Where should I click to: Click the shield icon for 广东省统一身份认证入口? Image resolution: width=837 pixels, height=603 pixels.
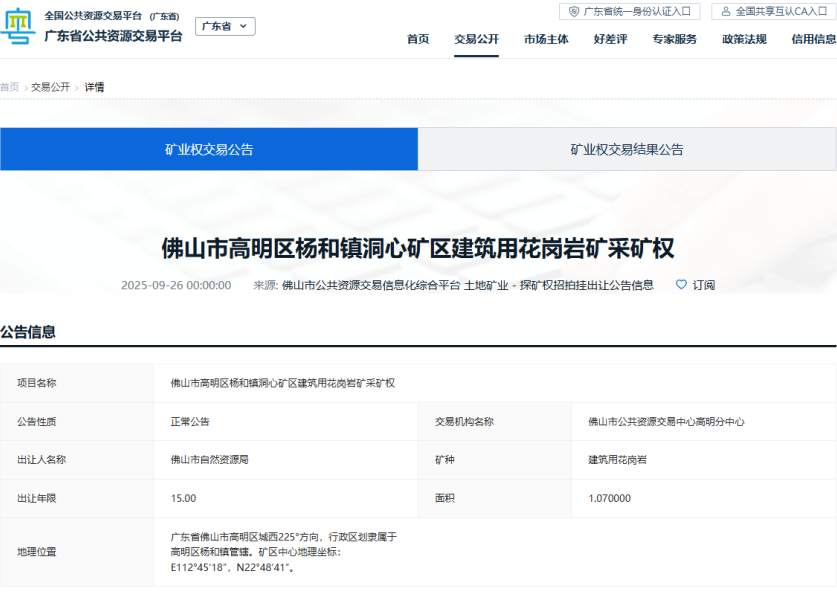(574, 12)
